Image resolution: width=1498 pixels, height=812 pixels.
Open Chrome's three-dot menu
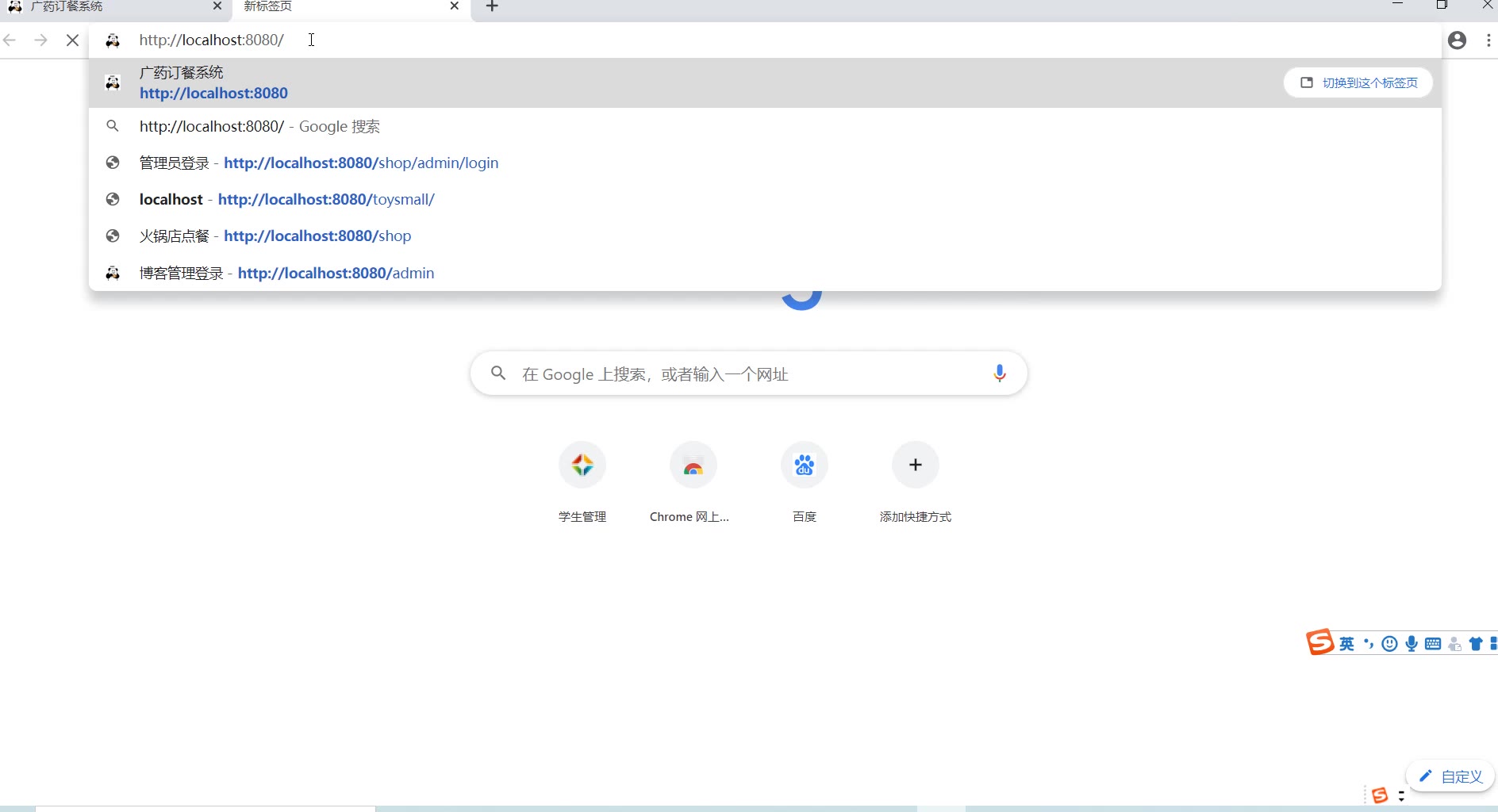[1488, 40]
